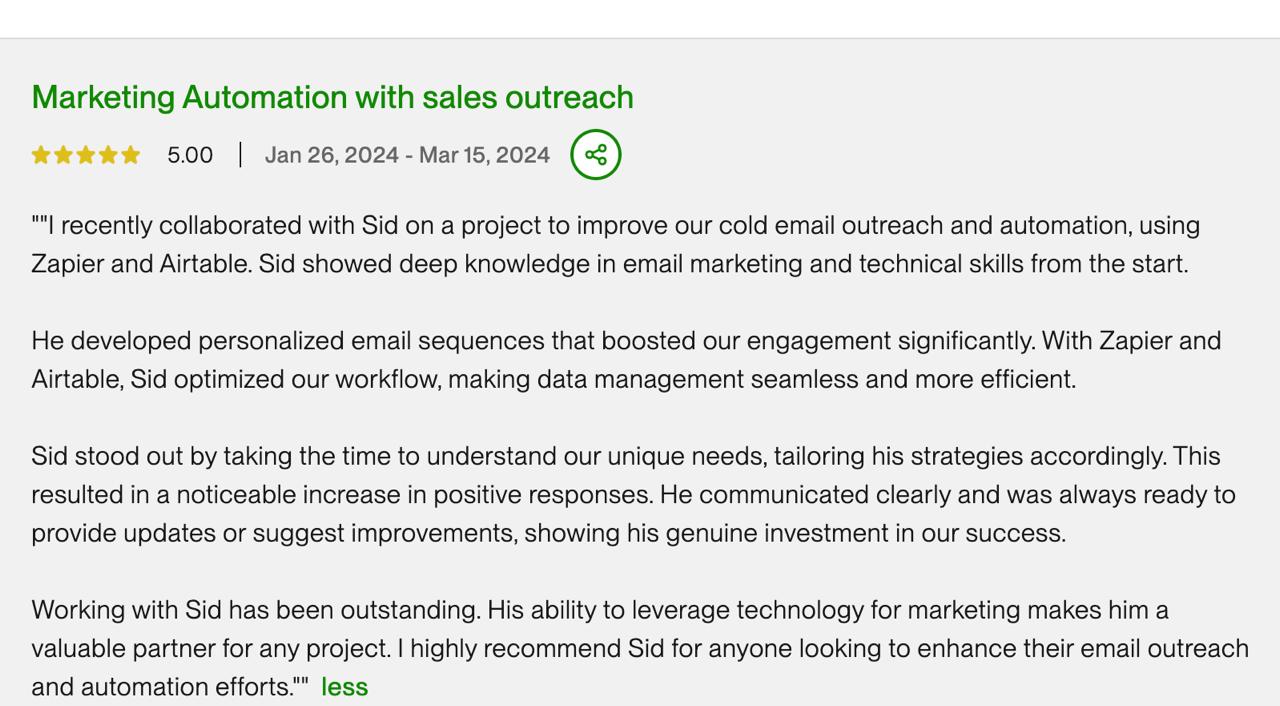Click the third yellow rating star

point(85,155)
